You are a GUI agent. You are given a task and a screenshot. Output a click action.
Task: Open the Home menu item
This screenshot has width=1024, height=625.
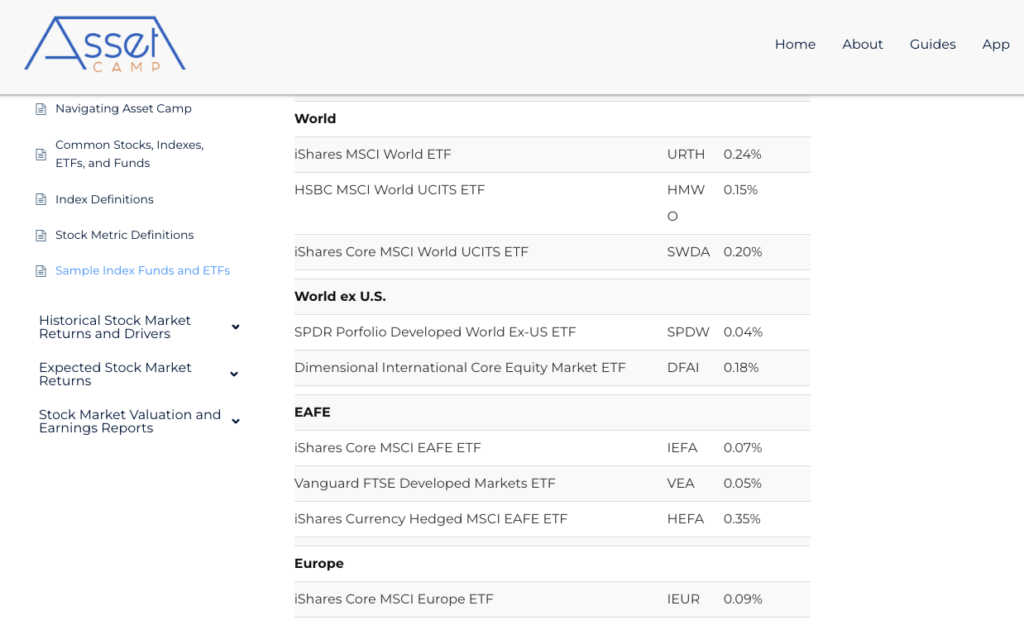[795, 44]
